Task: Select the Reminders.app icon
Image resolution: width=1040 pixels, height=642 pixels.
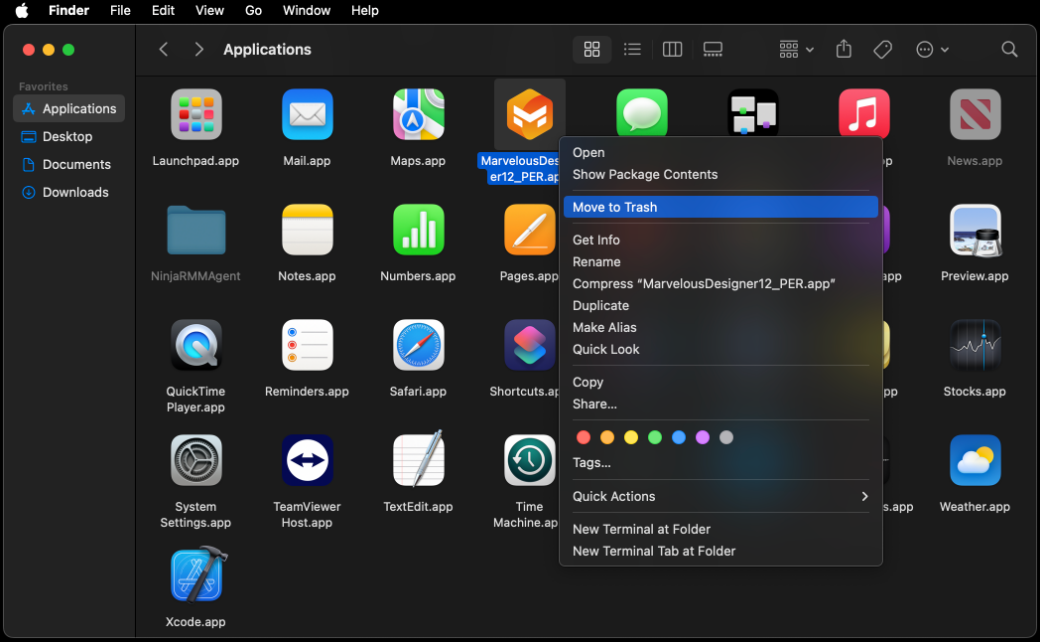Action: [307, 345]
